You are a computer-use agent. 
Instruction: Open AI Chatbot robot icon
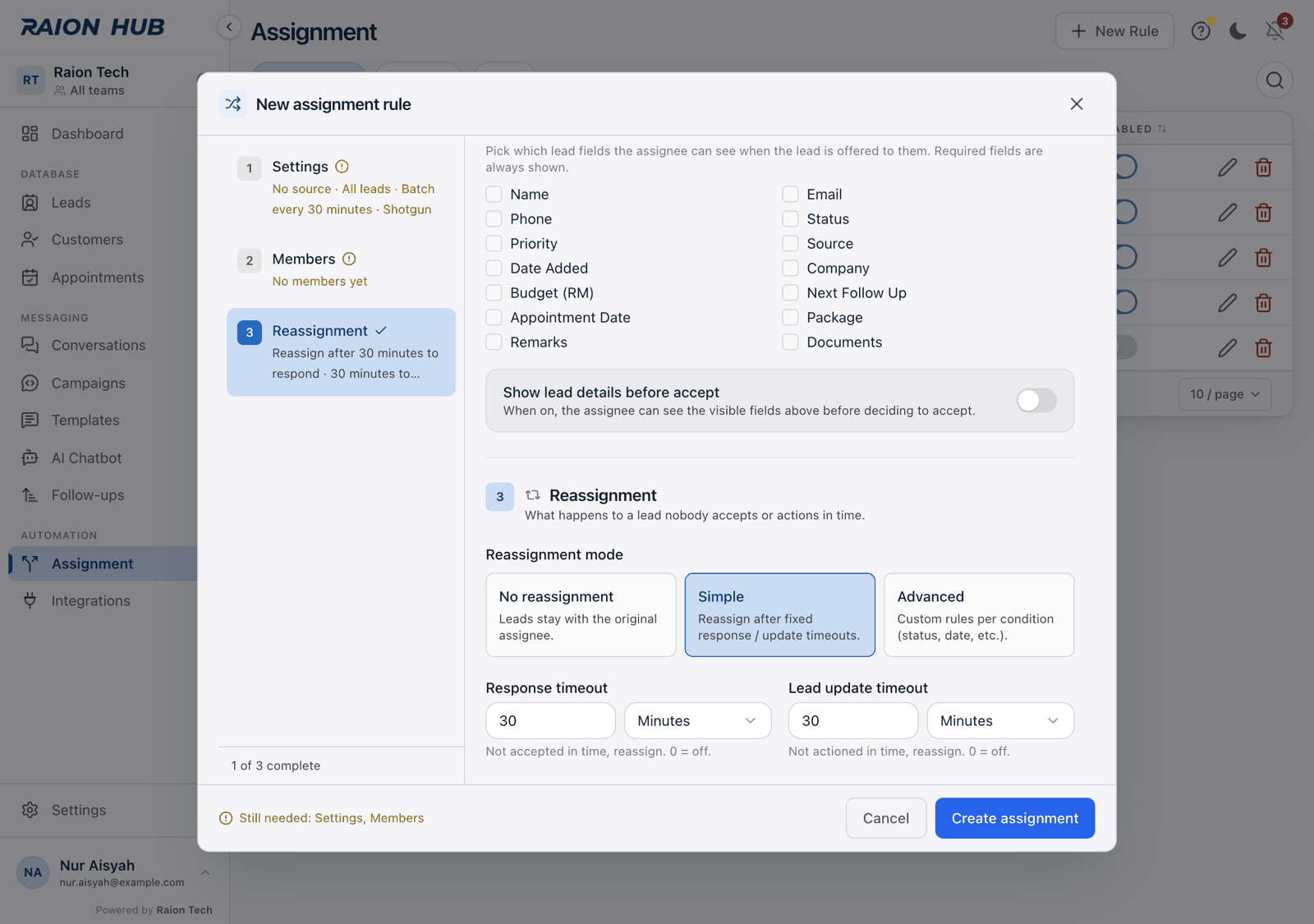(30, 457)
